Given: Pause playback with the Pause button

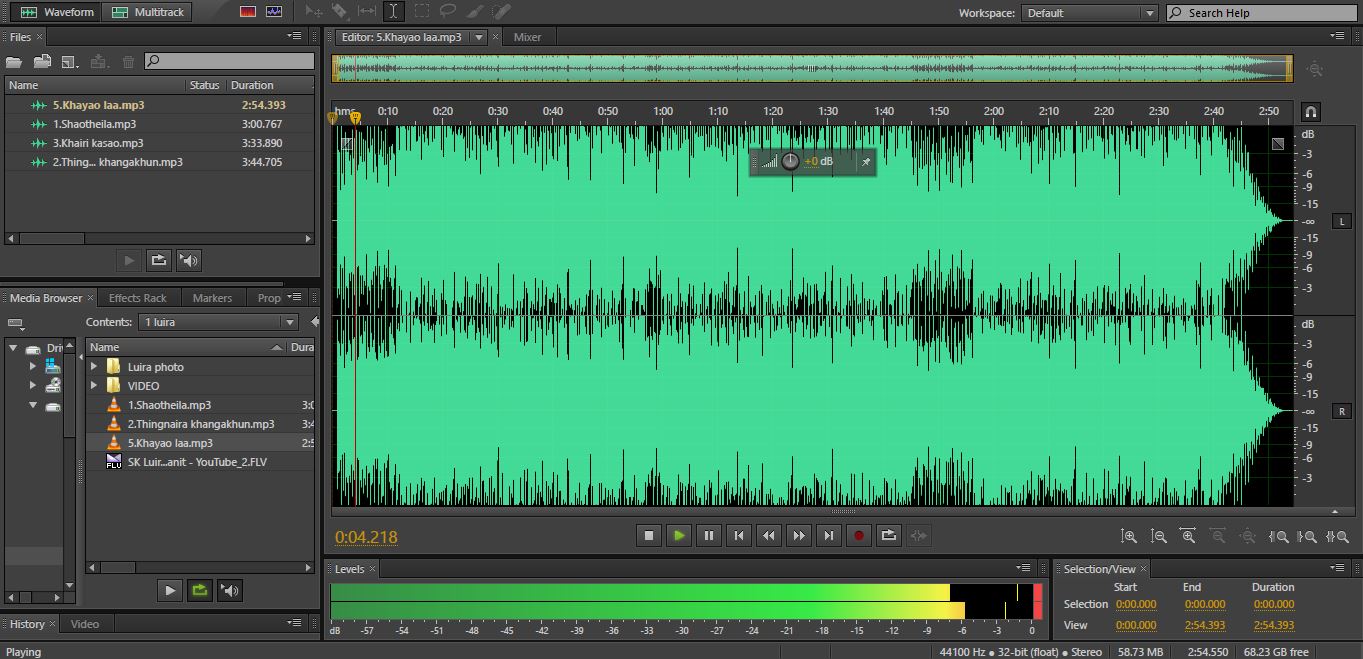Looking at the screenshot, I should (x=709, y=536).
